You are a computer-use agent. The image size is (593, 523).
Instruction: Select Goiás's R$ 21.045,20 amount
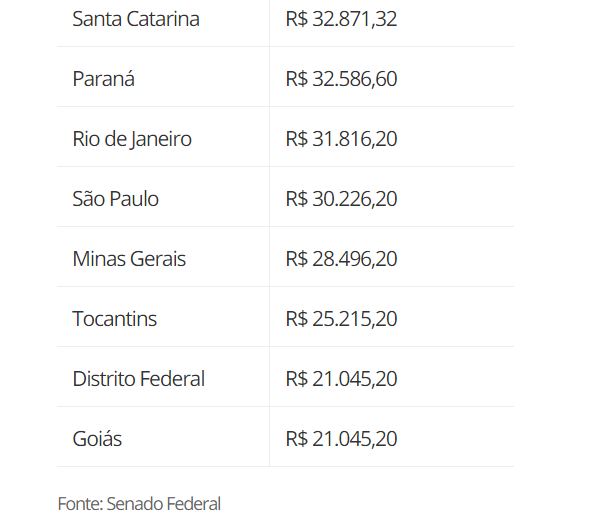pos(341,439)
